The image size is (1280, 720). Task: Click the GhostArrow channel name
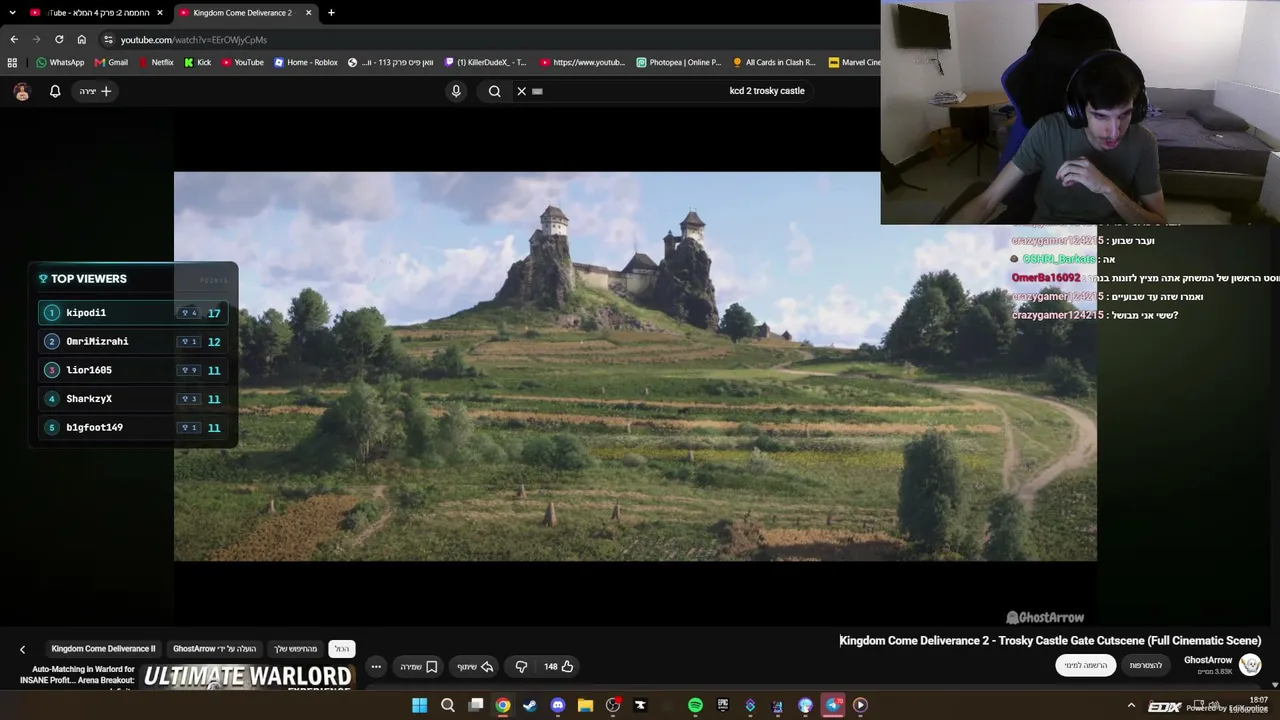1208,660
